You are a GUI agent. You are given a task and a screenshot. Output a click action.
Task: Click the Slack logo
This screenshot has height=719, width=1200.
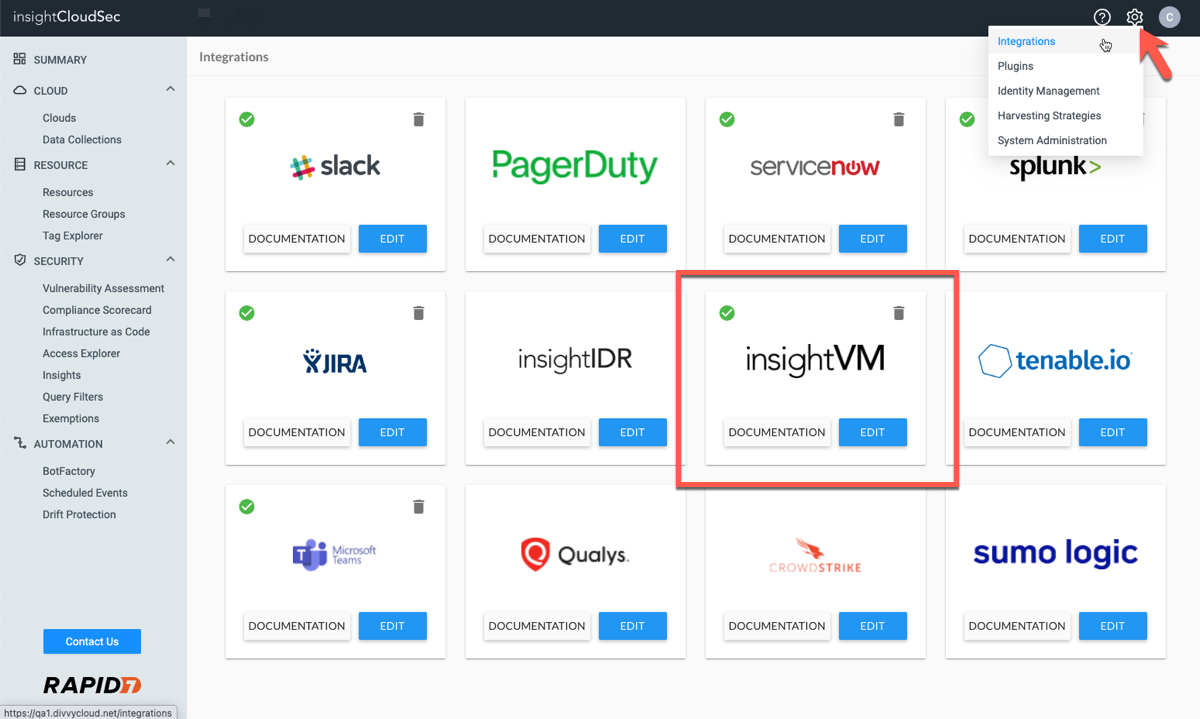click(335, 166)
